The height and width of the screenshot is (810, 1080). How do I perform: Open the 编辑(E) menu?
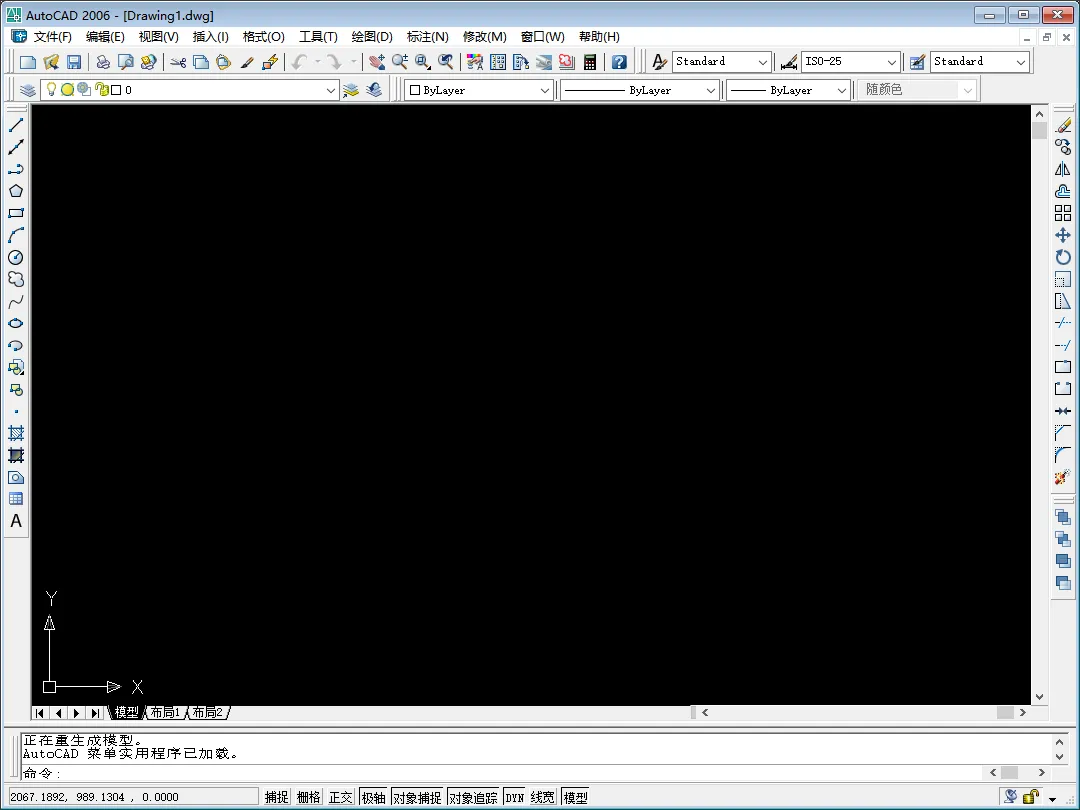105,37
